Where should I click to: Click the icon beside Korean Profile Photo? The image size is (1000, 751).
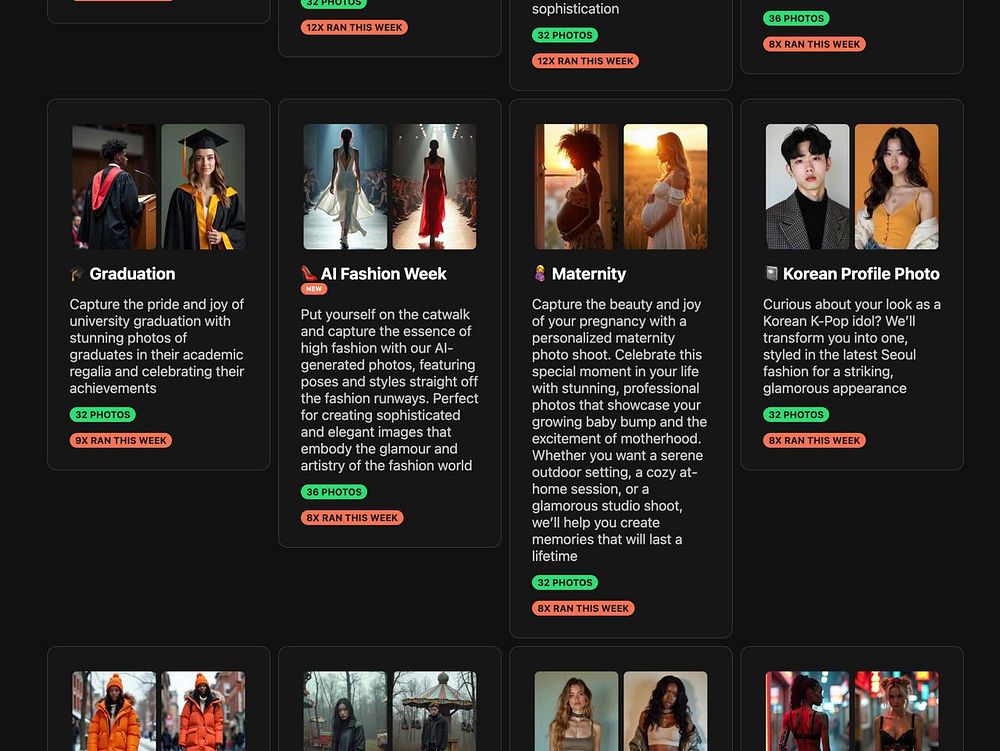(771, 273)
